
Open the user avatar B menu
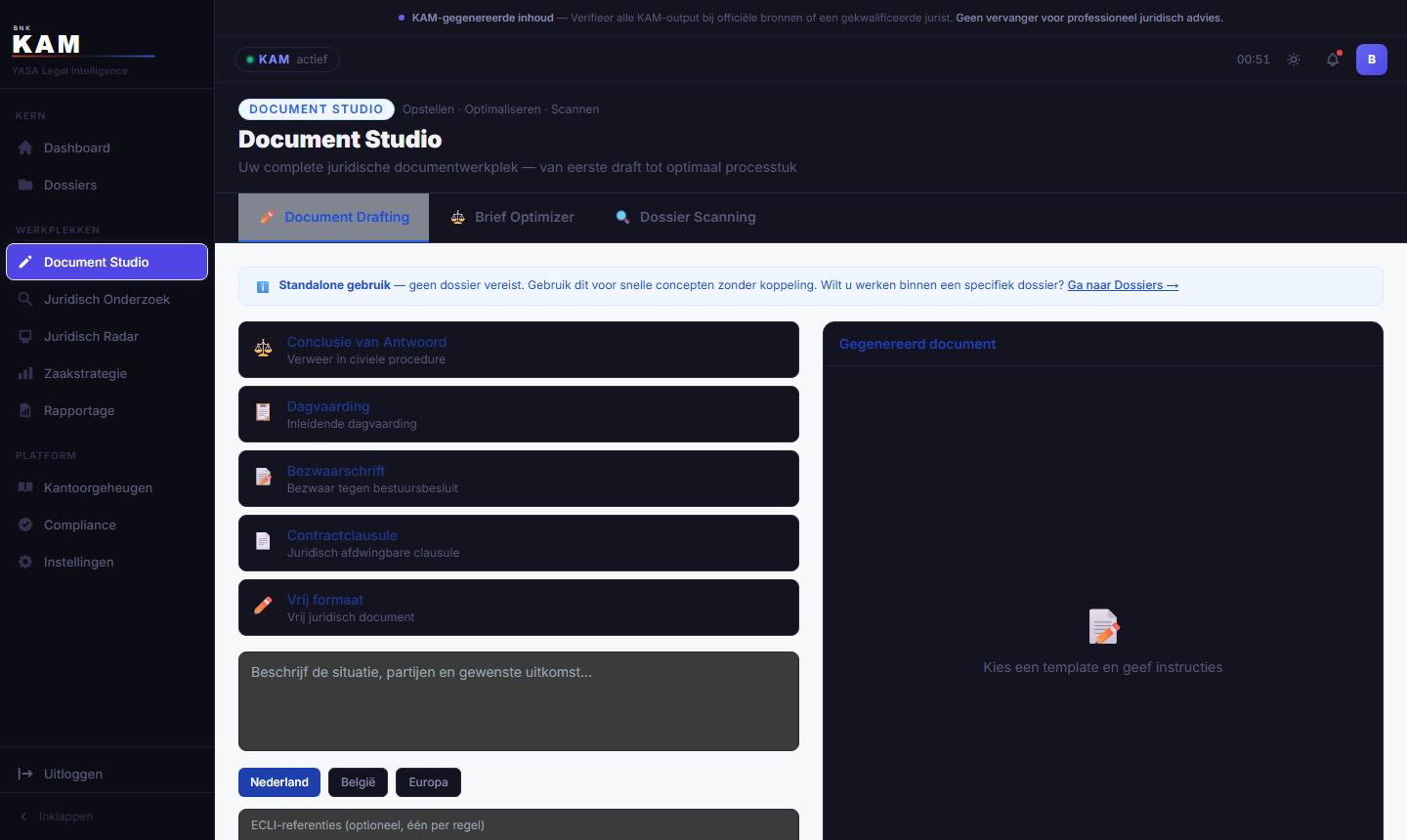(1372, 60)
